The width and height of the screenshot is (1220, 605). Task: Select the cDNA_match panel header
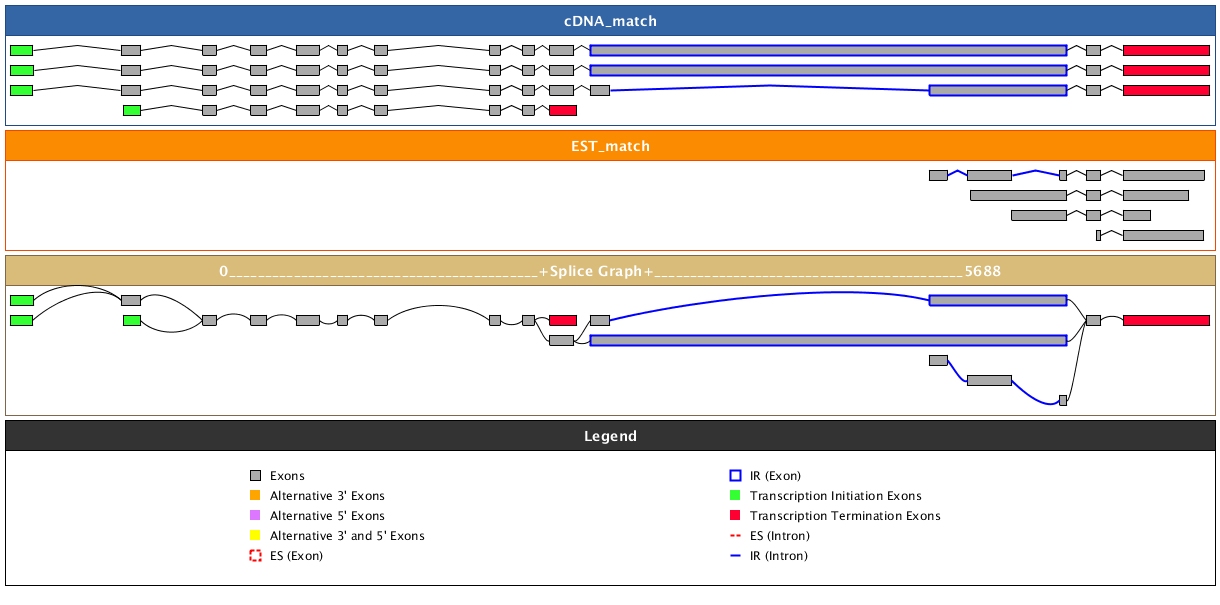click(610, 21)
